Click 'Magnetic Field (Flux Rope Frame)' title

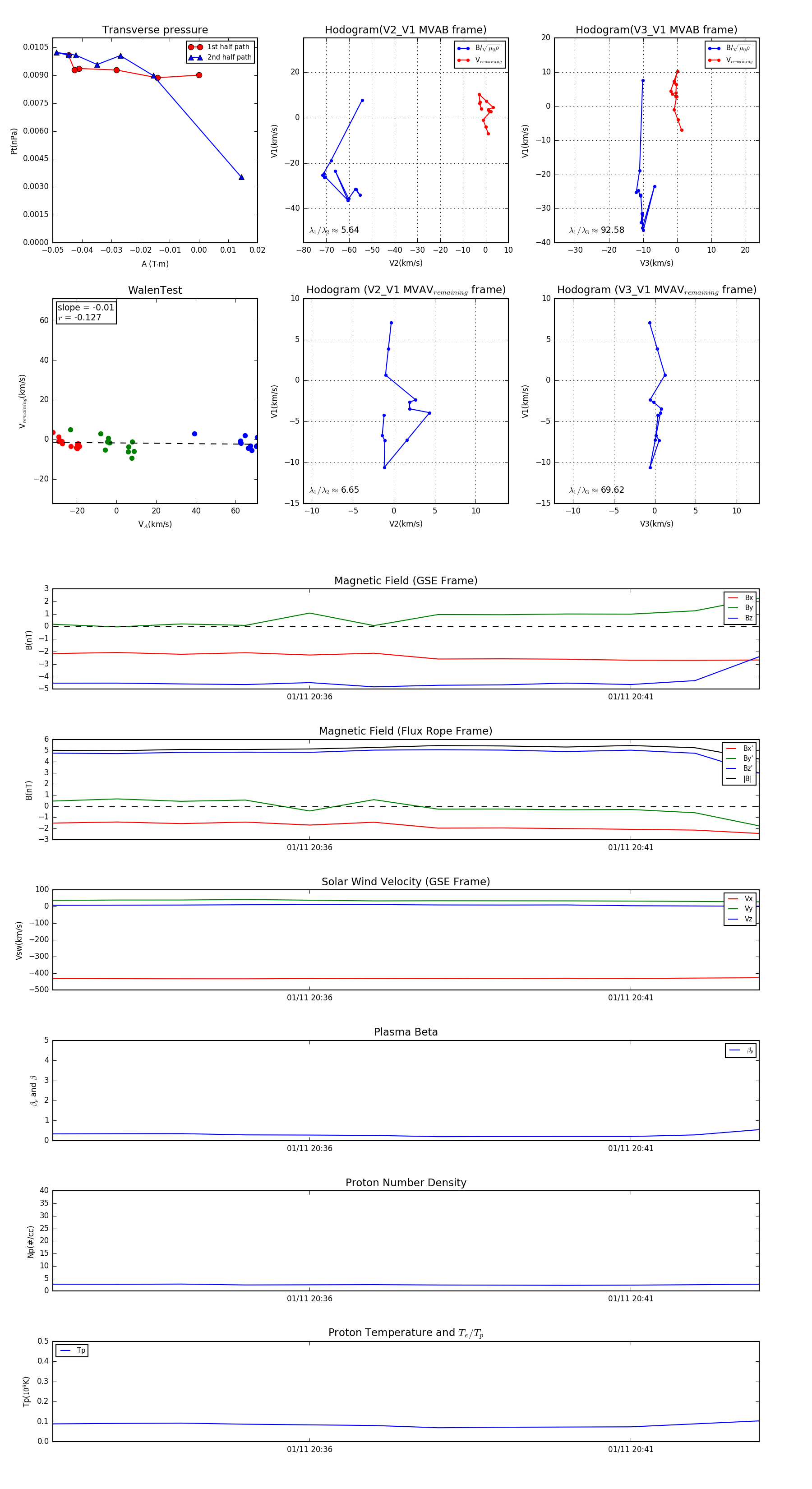point(406,731)
